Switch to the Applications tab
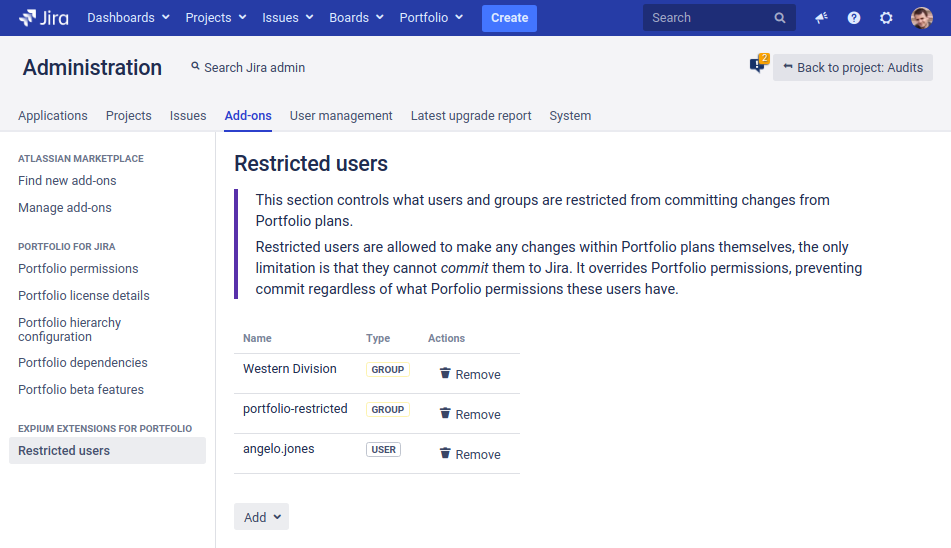The width and height of the screenshot is (951, 548). pyautogui.click(x=53, y=116)
